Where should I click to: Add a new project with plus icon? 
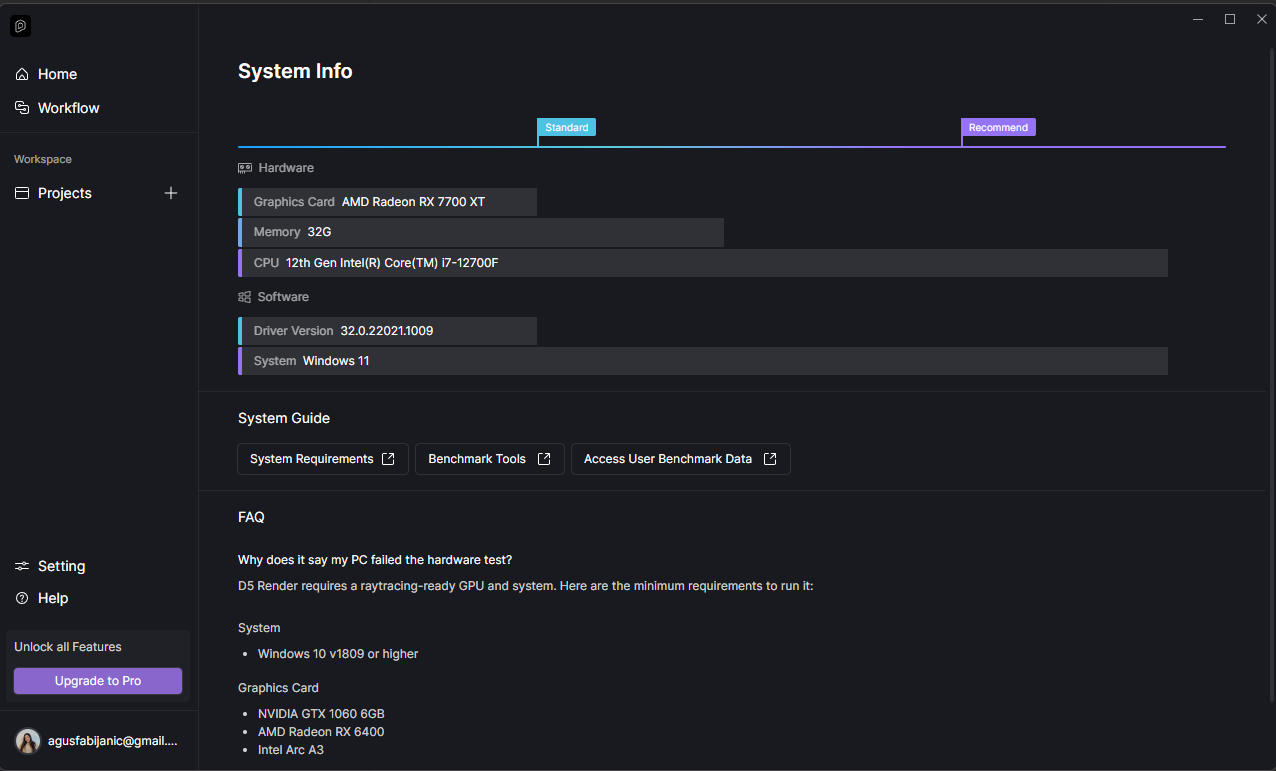(171, 193)
